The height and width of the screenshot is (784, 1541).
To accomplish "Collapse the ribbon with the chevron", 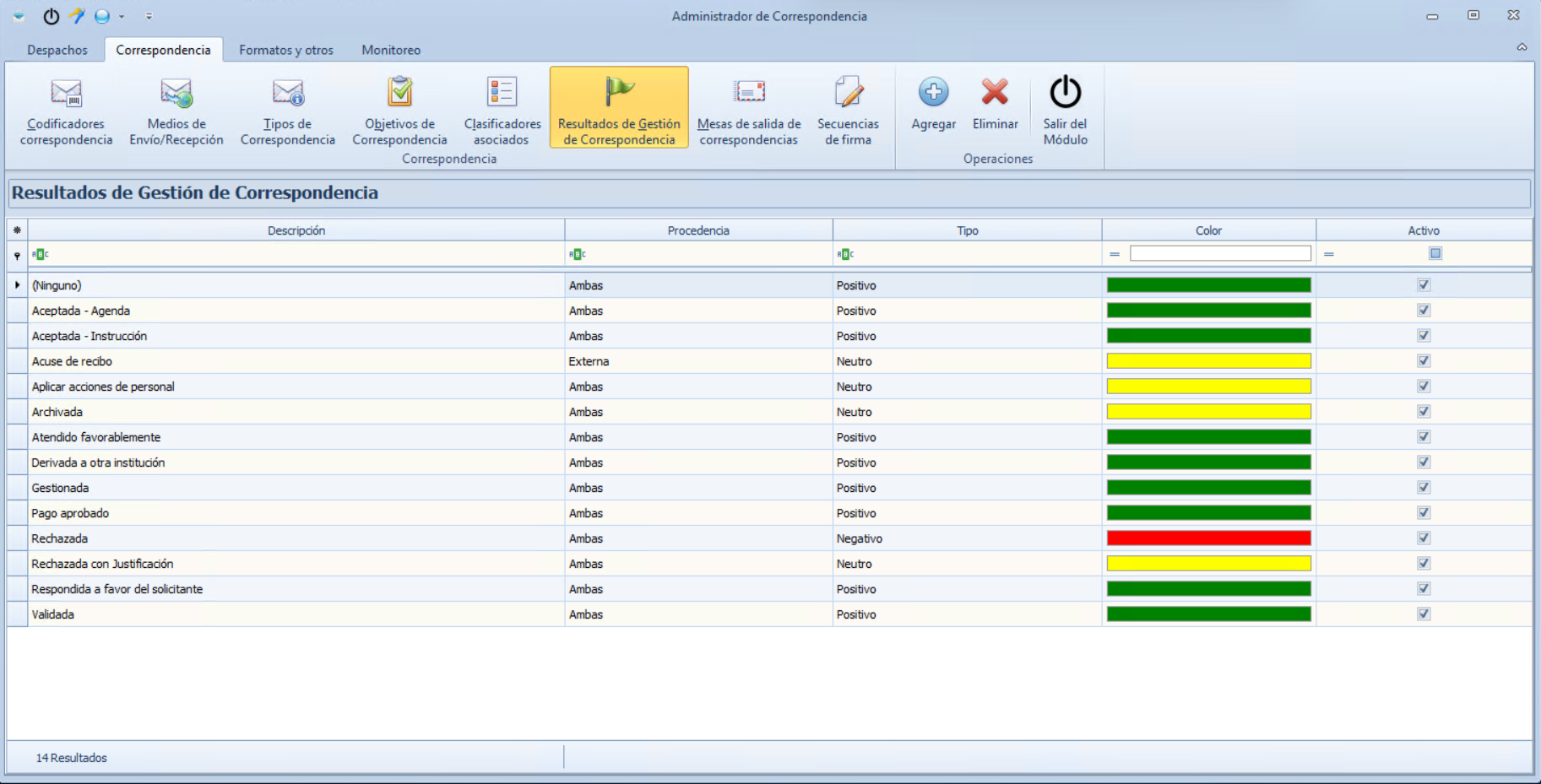I will click(x=1523, y=47).
